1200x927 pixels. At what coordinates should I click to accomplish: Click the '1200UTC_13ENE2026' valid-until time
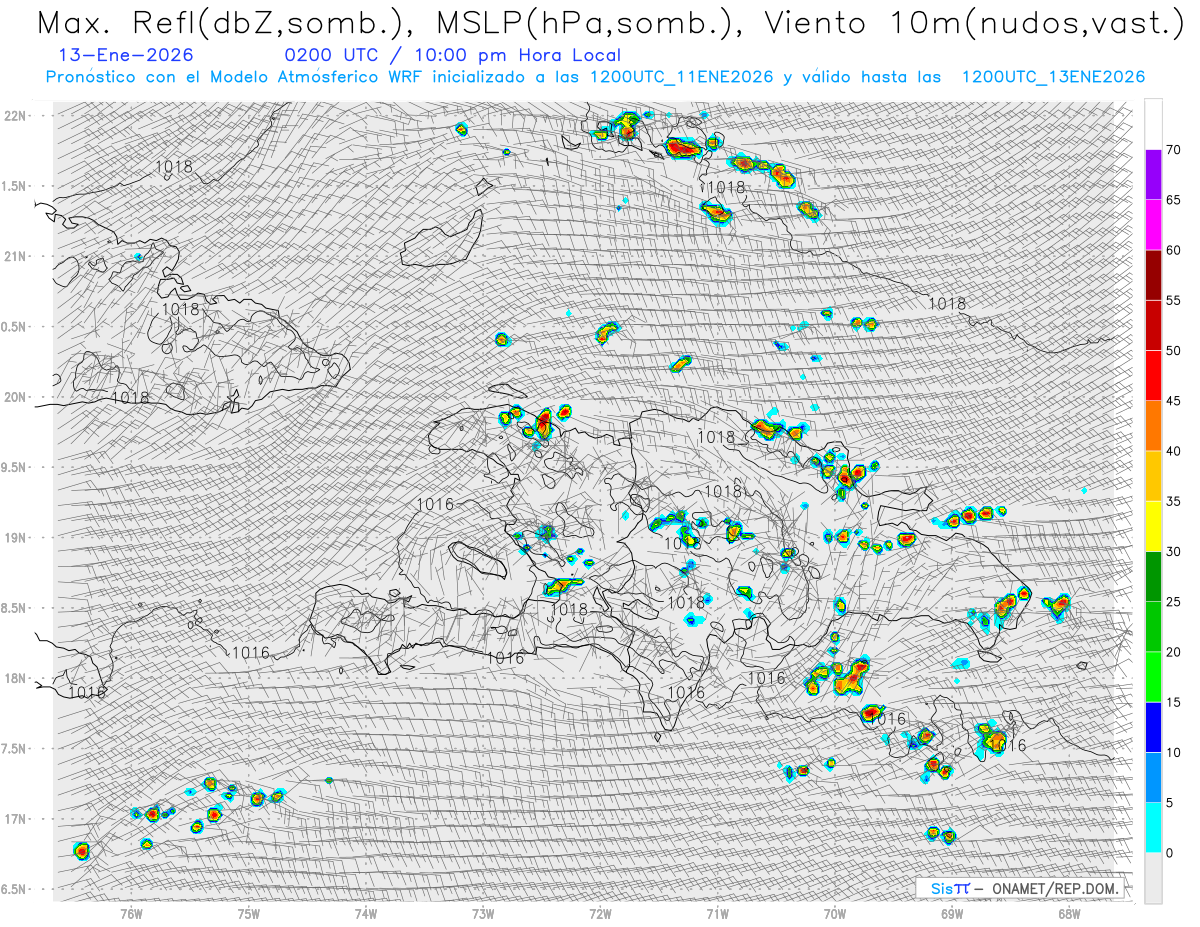(x=1053, y=77)
